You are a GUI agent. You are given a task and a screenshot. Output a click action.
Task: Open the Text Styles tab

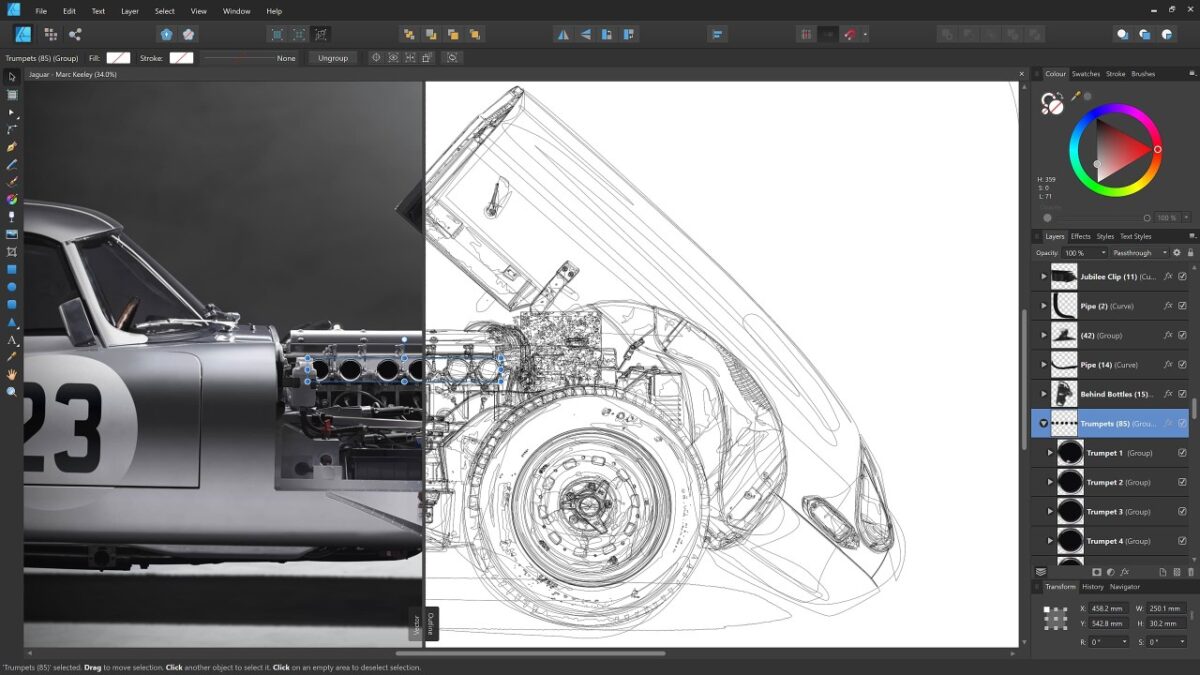pyautogui.click(x=1135, y=237)
